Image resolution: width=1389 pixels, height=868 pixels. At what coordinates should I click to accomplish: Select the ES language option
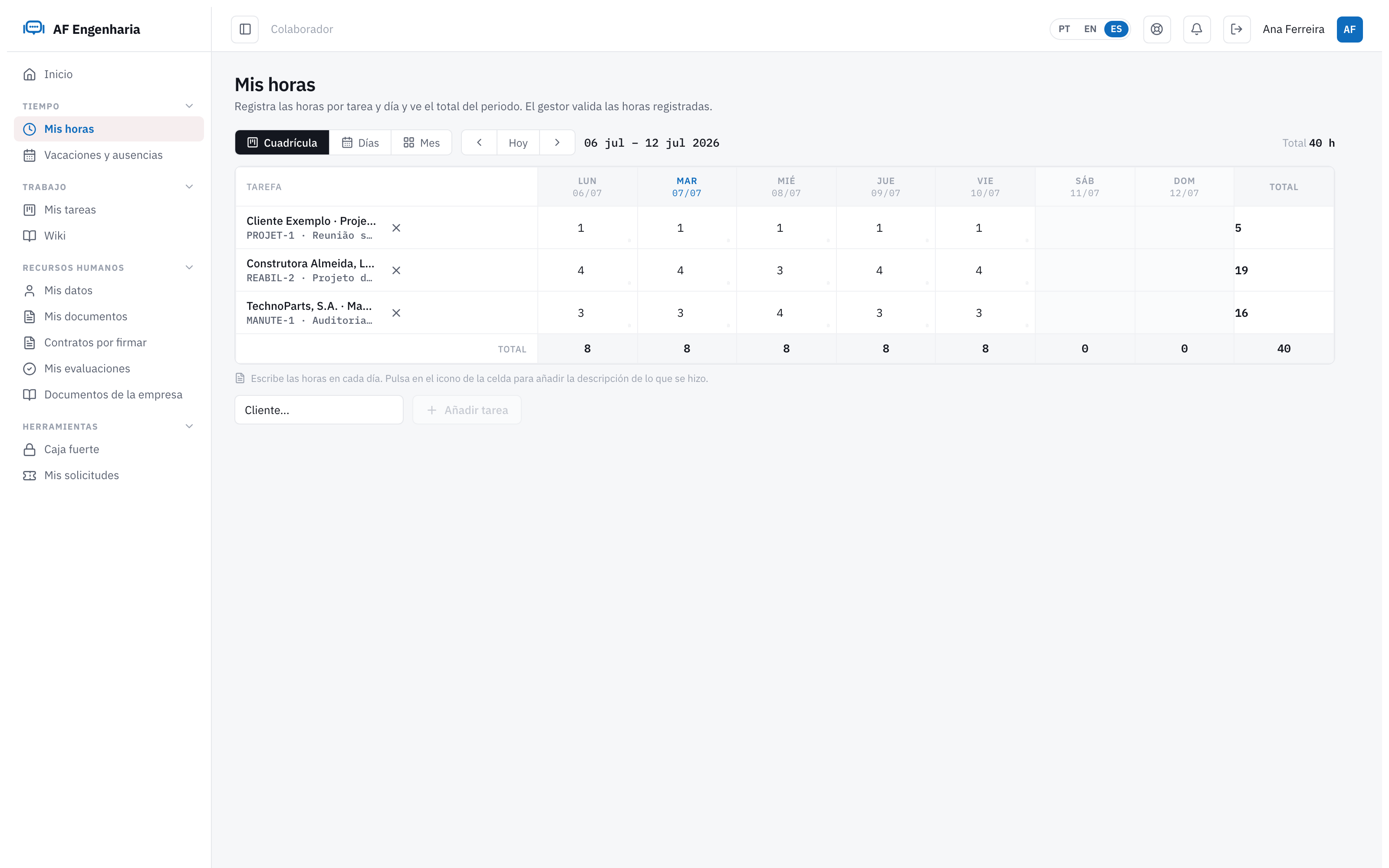click(1116, 29)
